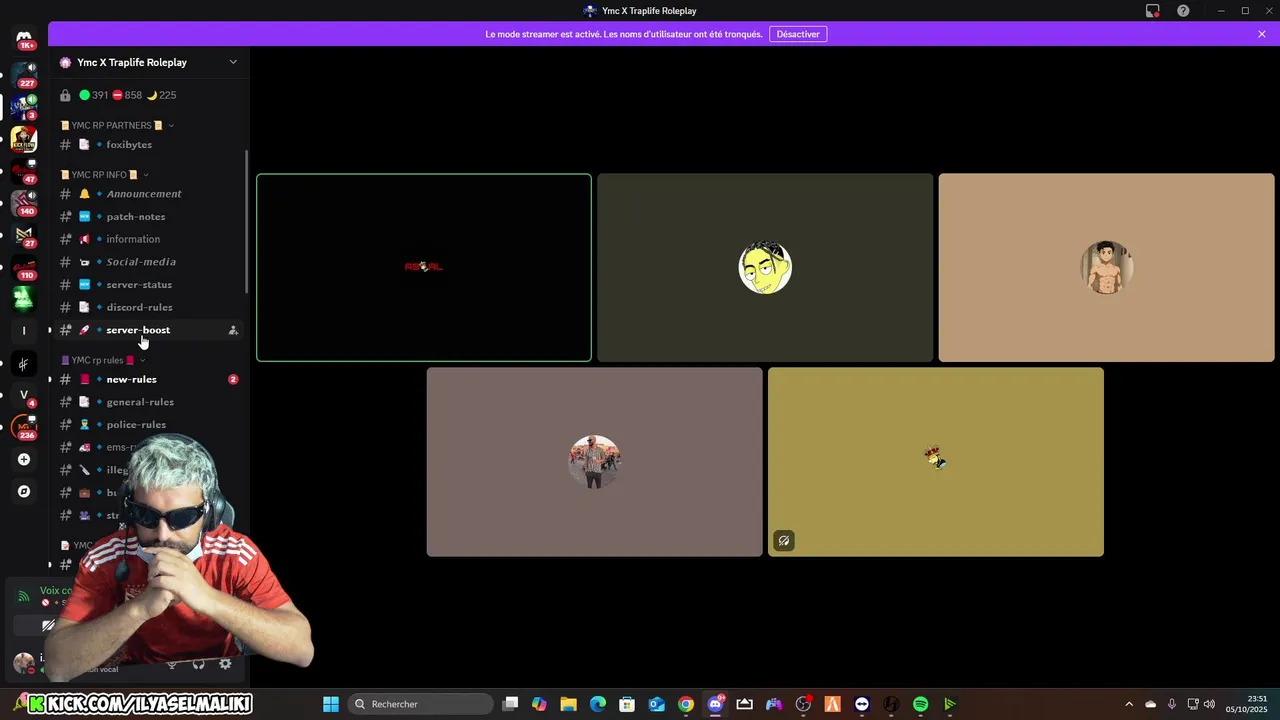
Task: Open the server icon with 236 badge
Action: (x=24, y=427)
